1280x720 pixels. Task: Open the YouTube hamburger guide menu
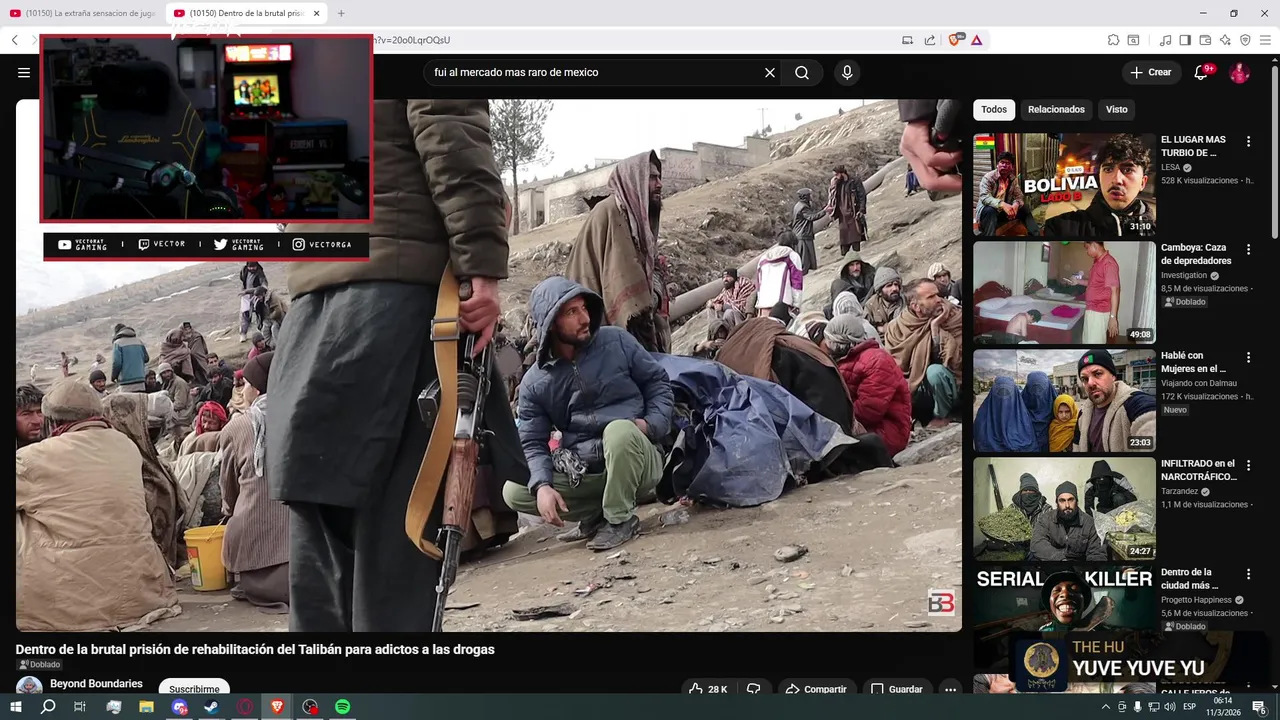coord(24,72)
